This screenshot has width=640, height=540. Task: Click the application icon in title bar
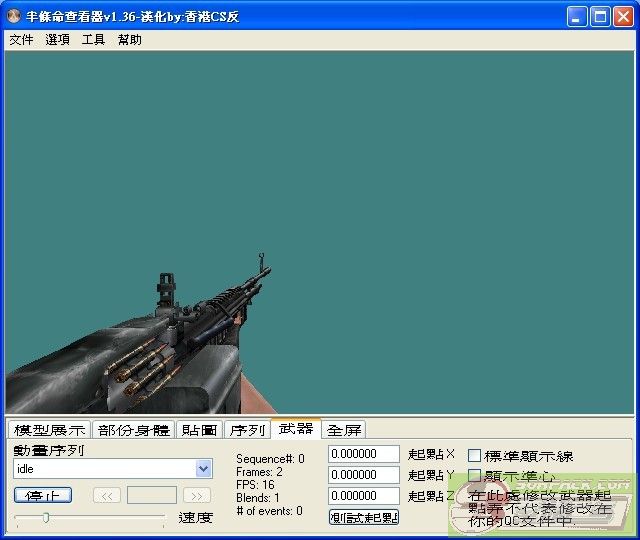click(x=14, y=16)
